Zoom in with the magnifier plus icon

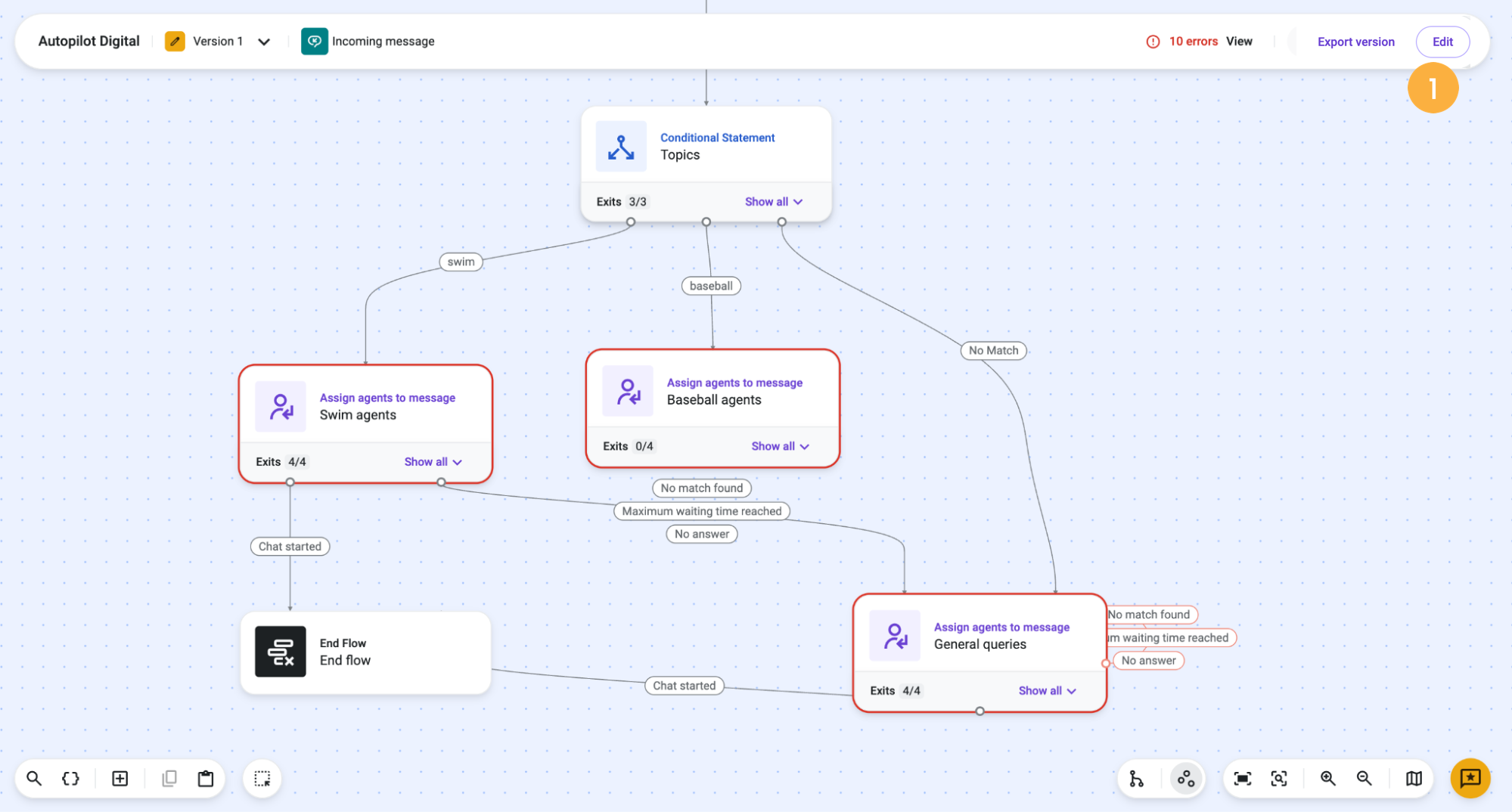pyautogui.click(x=1327, y=778)
